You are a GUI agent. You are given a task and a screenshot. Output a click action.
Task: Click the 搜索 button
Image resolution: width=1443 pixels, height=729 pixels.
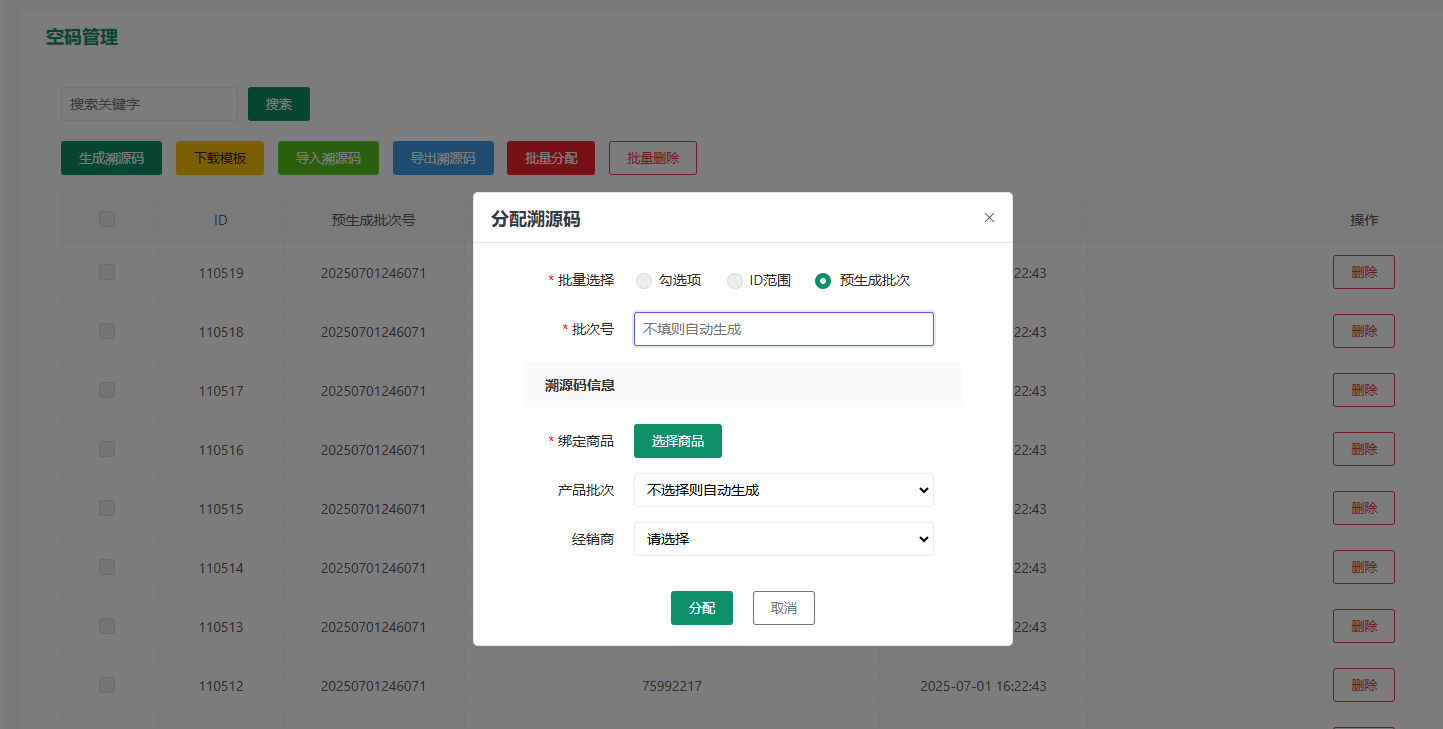[x=278, y=104]
